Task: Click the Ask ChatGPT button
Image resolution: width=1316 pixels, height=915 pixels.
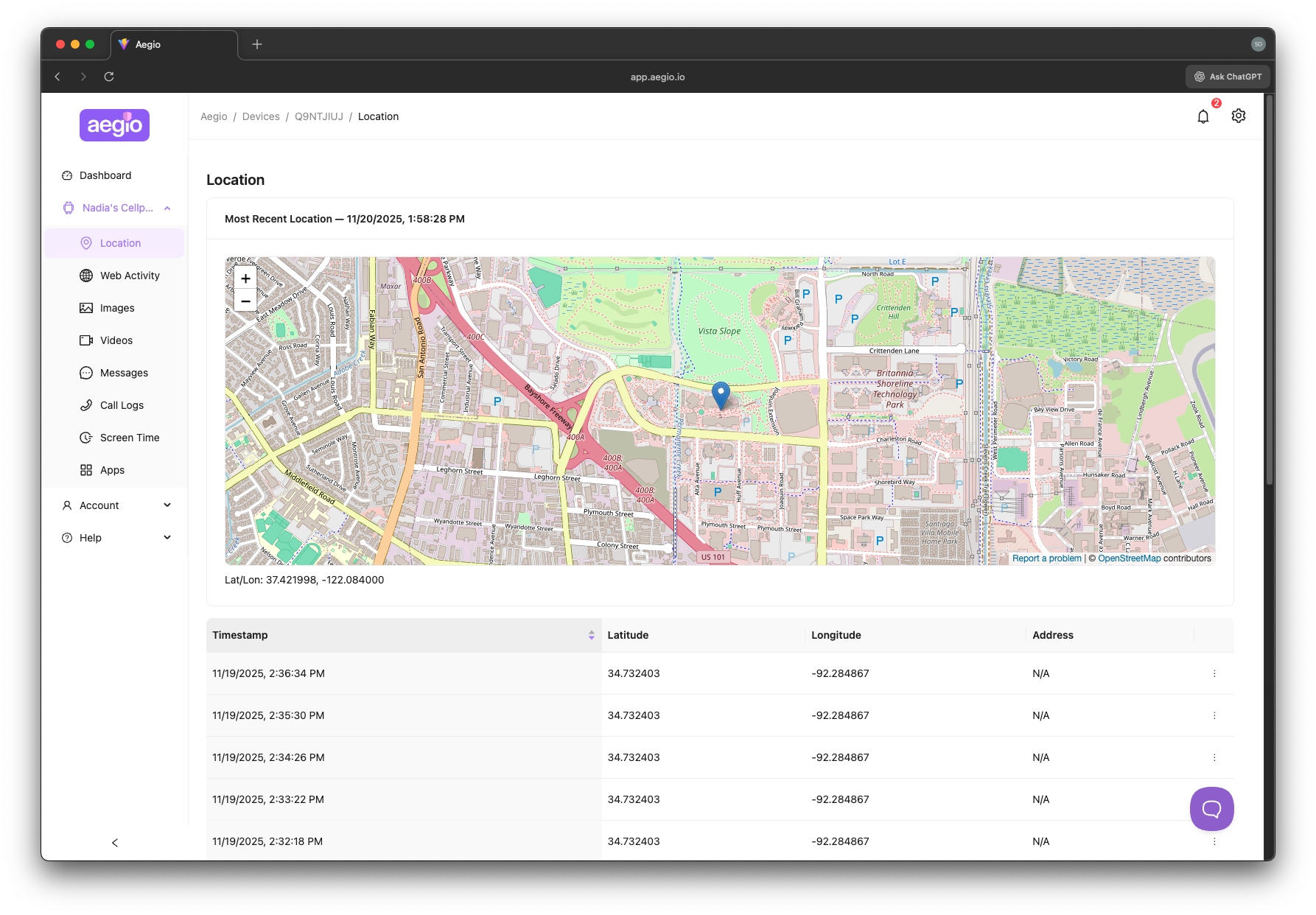Action: (x=1228, y=77)
